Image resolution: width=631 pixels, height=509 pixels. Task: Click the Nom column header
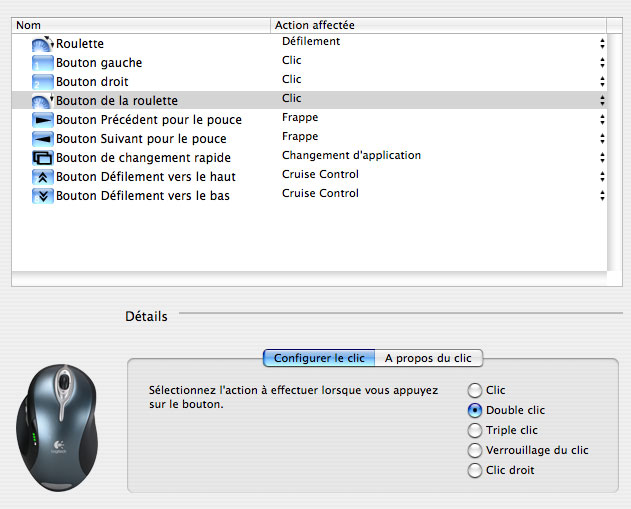(140, 24)
